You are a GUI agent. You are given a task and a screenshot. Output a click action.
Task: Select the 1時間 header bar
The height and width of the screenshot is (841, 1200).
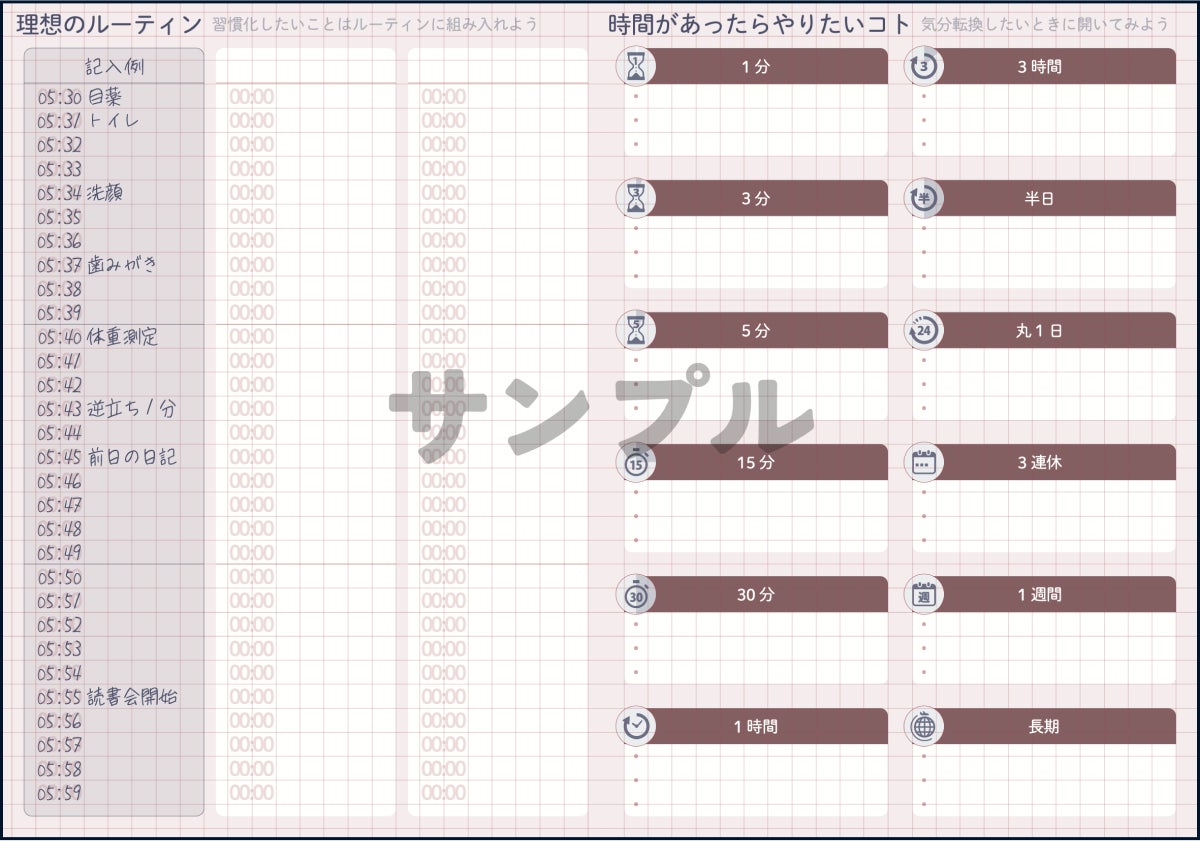click(756, 727)
